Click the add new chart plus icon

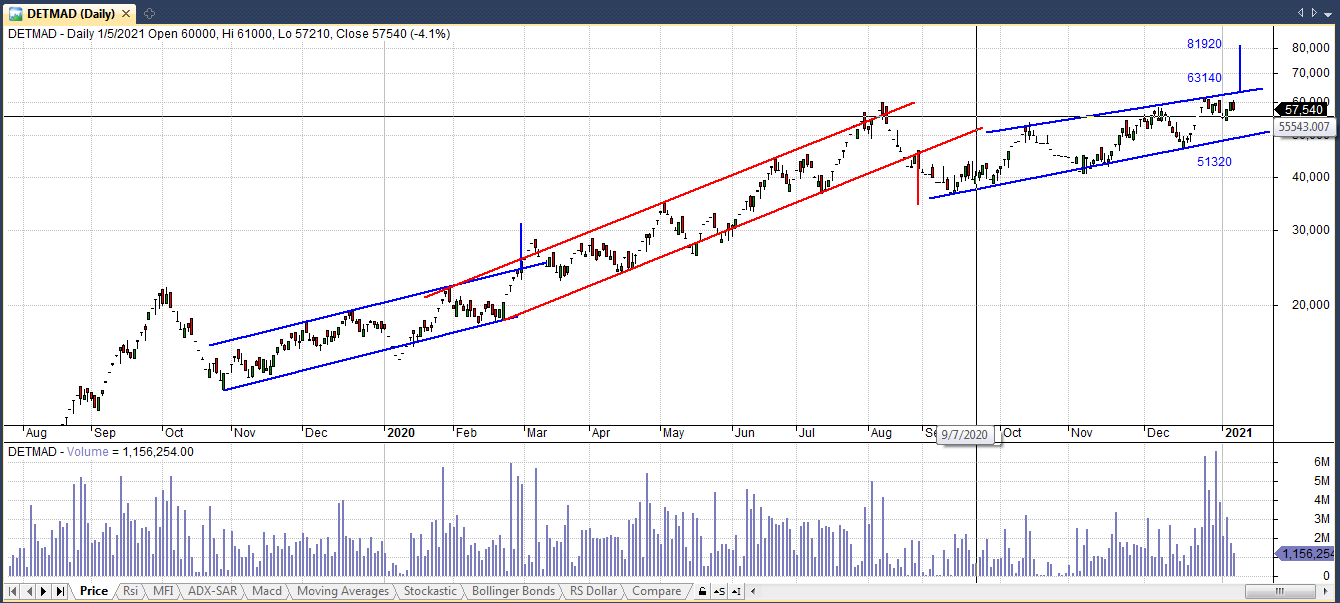coord(149,13)
